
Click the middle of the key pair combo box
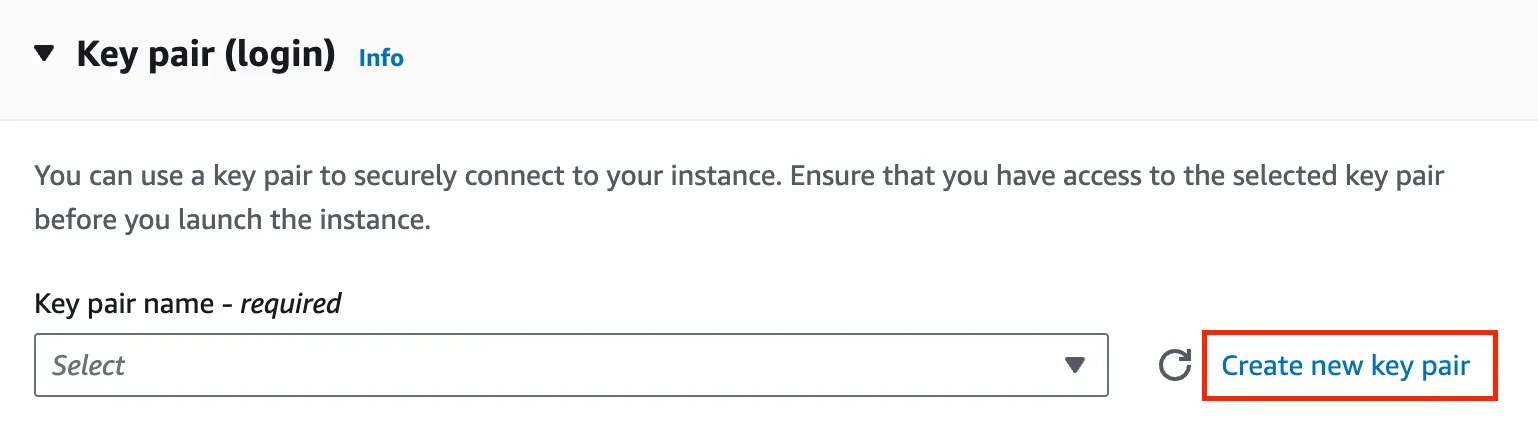point(571,365)
